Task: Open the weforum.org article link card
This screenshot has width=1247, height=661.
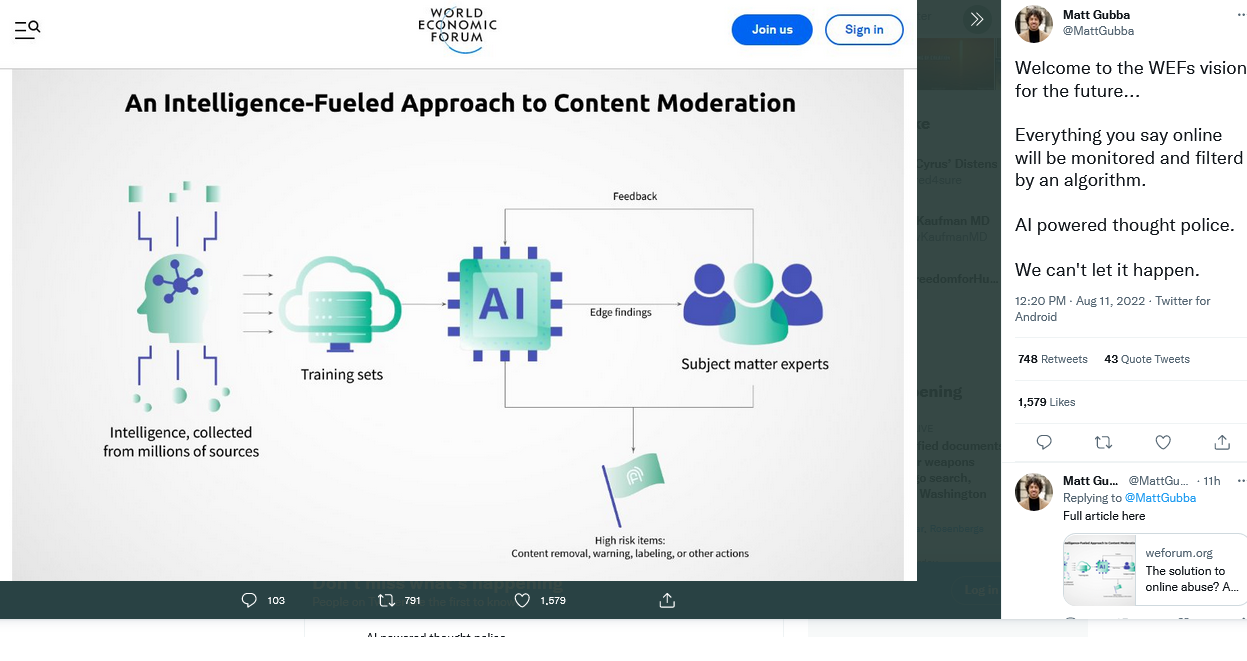Action: click(x=1155, y=569)
